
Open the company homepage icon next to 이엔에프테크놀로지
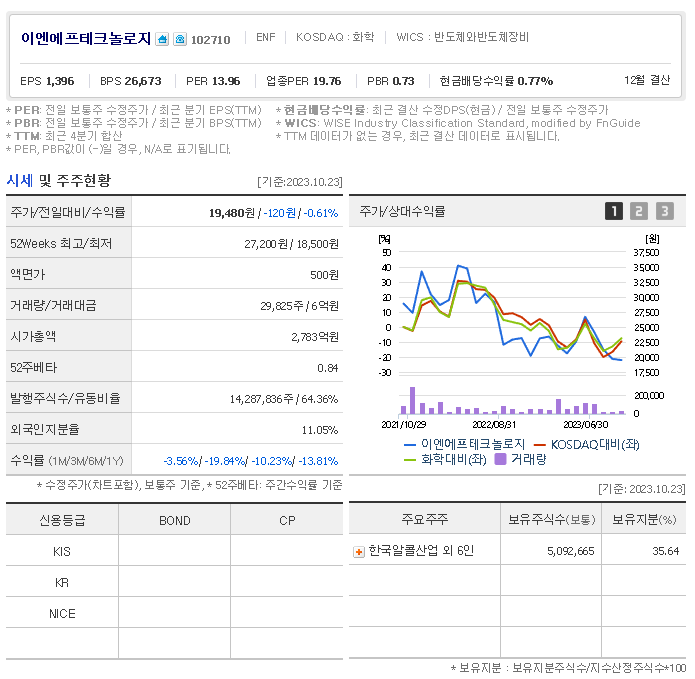[162, 39]
